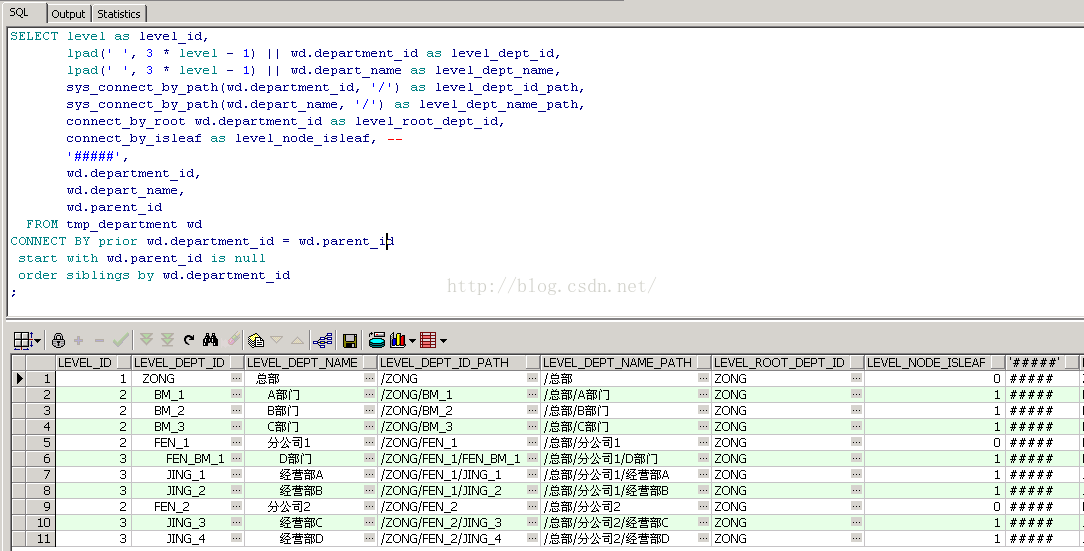
Task: Click the linked query tree icon
Action: coord(322,339)
